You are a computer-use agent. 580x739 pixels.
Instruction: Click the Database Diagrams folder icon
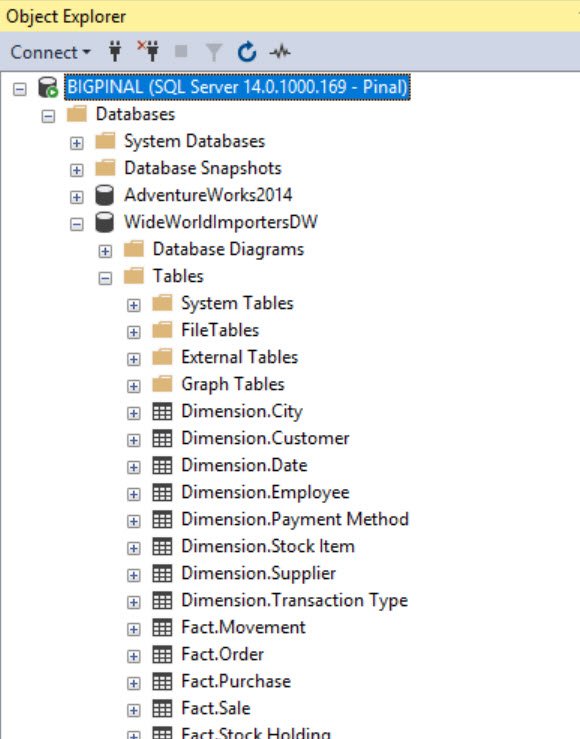tap(134, 249)
